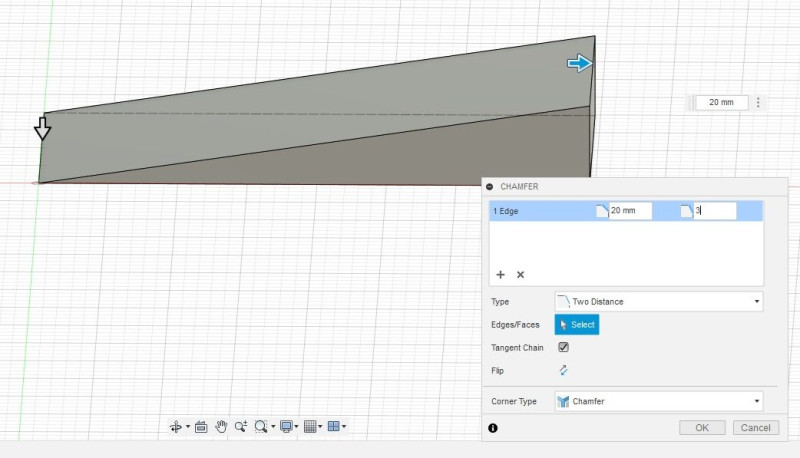Click the info icon in dialog
The width and height of the screenshot is (800, 458).
[x=493, y=428]
